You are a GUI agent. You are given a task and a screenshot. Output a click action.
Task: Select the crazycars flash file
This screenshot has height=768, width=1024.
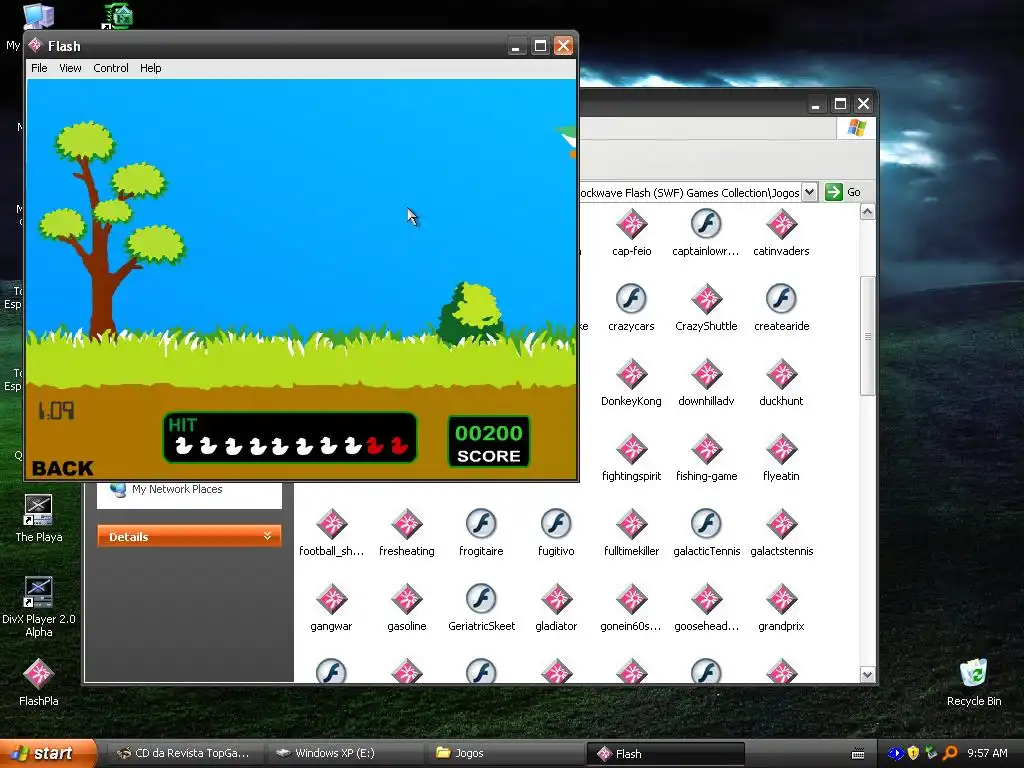click(631, 299)
